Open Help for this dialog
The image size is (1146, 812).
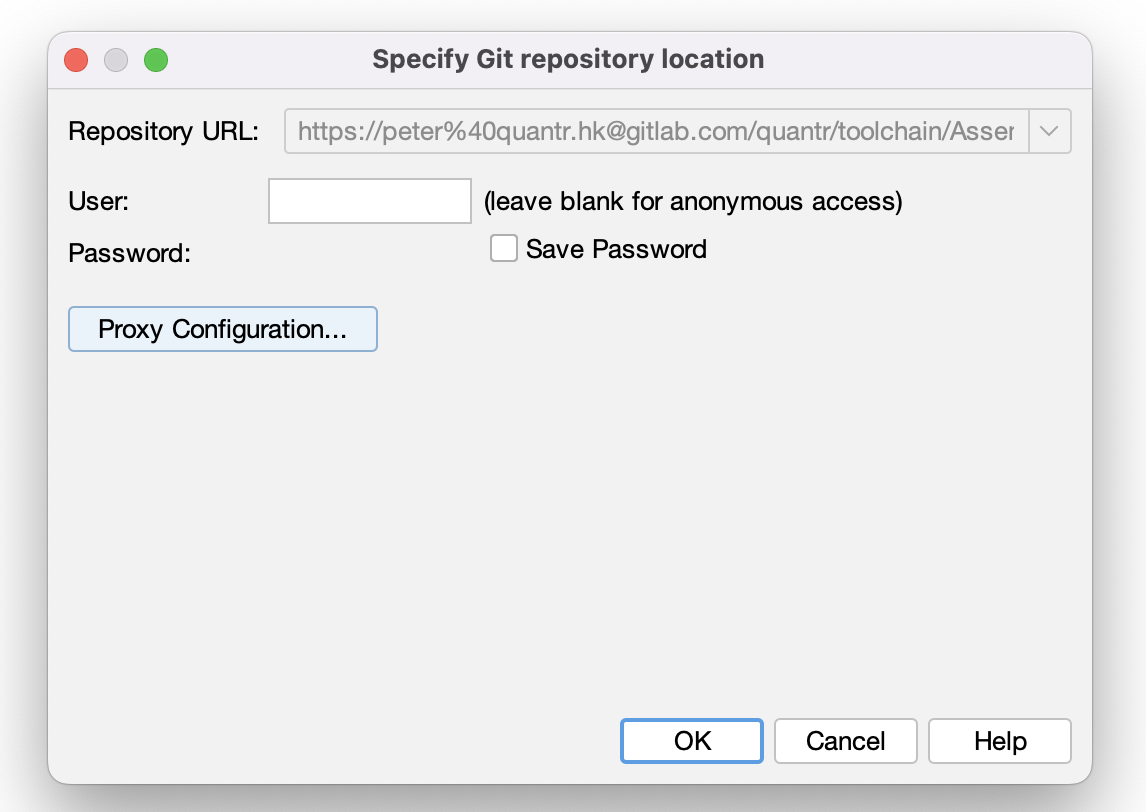tap(999, 741)
